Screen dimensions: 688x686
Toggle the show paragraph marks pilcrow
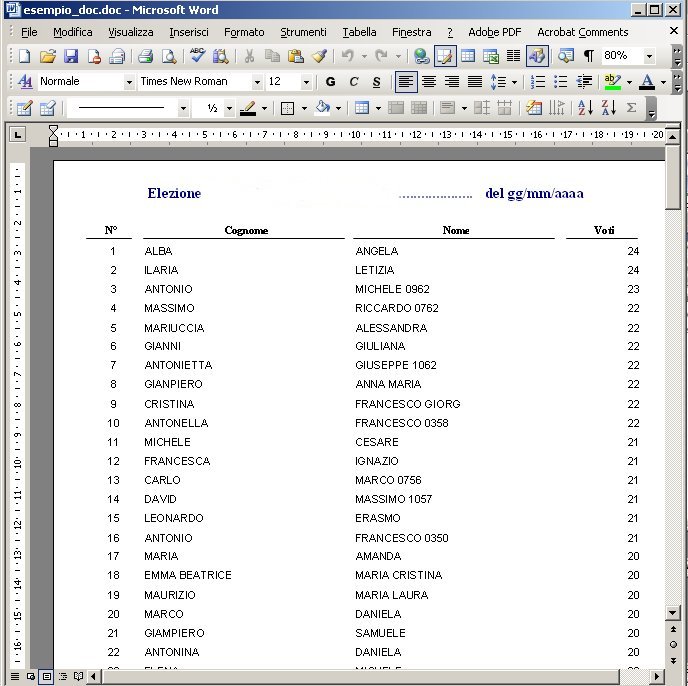tap(589, 56)
